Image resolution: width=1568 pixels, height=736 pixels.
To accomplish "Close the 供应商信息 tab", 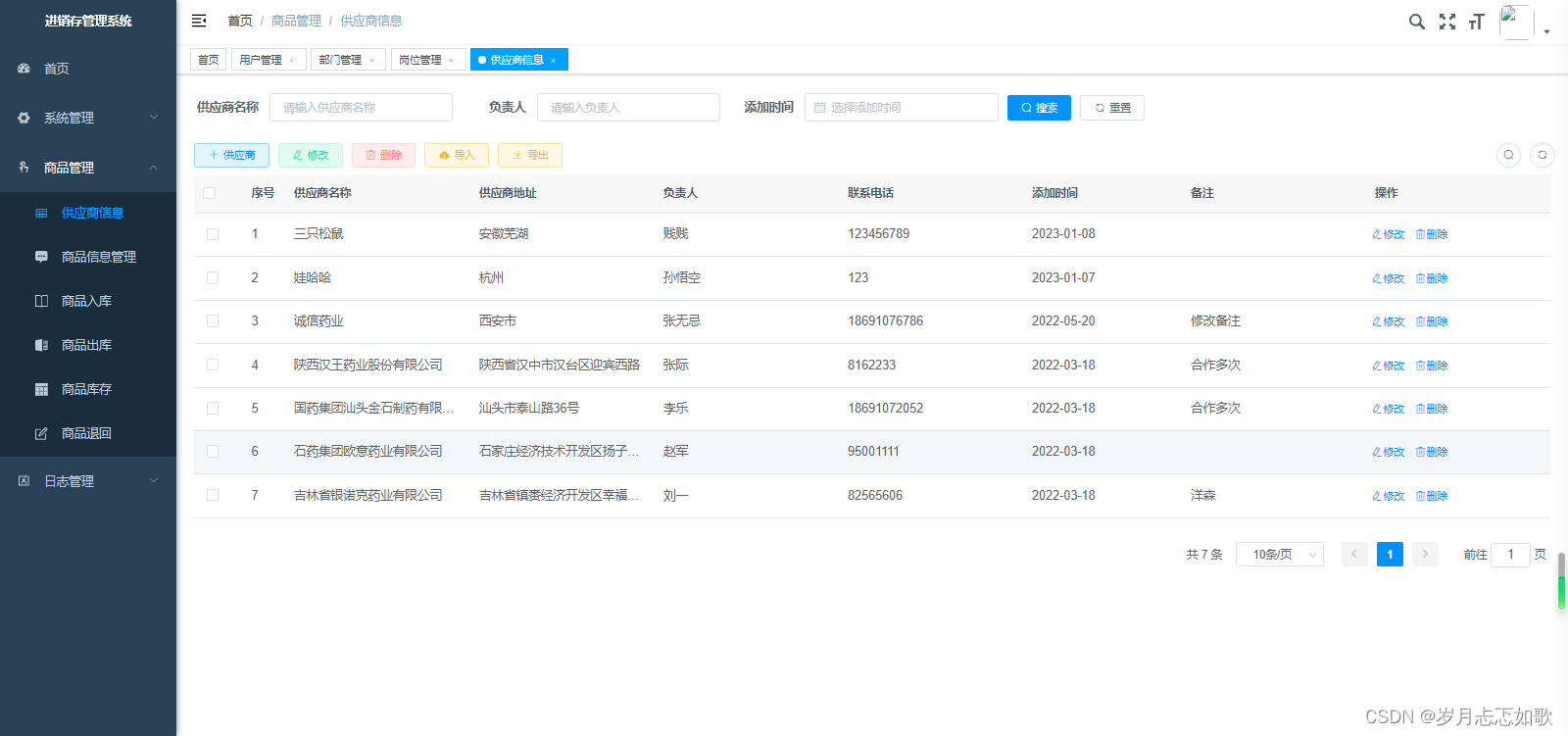I will [x=554, y=61].
